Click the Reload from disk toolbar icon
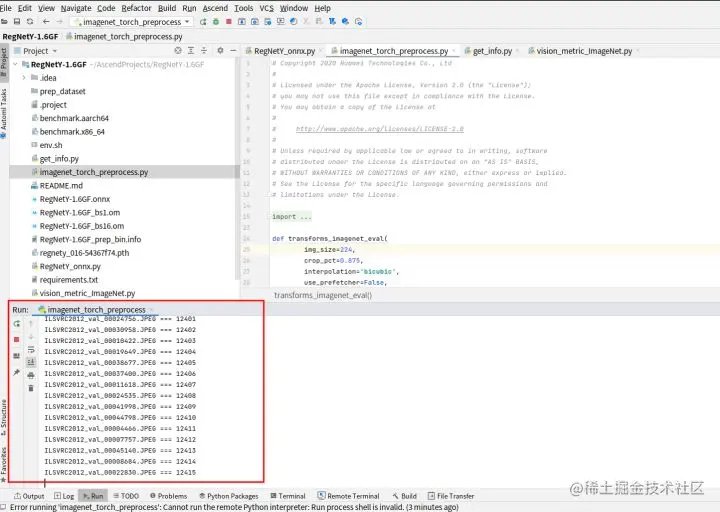 [x=30, y=22]
